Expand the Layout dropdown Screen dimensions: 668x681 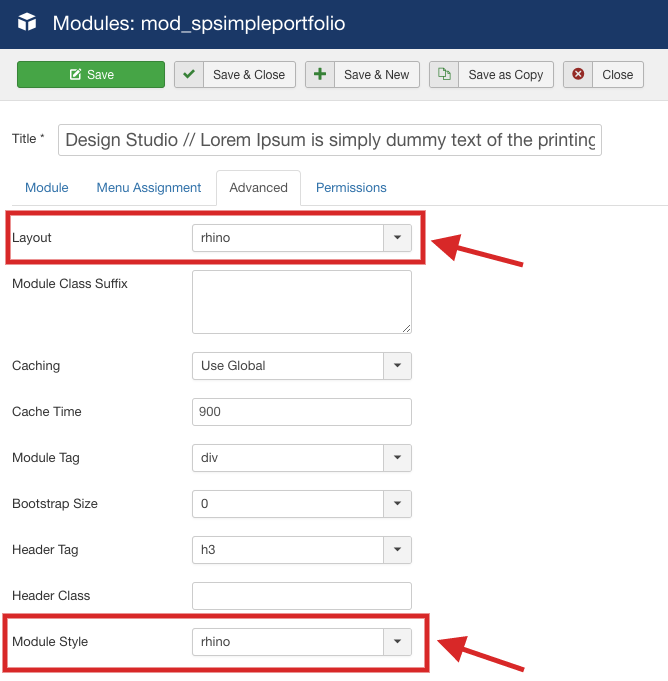(x=397, y=238)
